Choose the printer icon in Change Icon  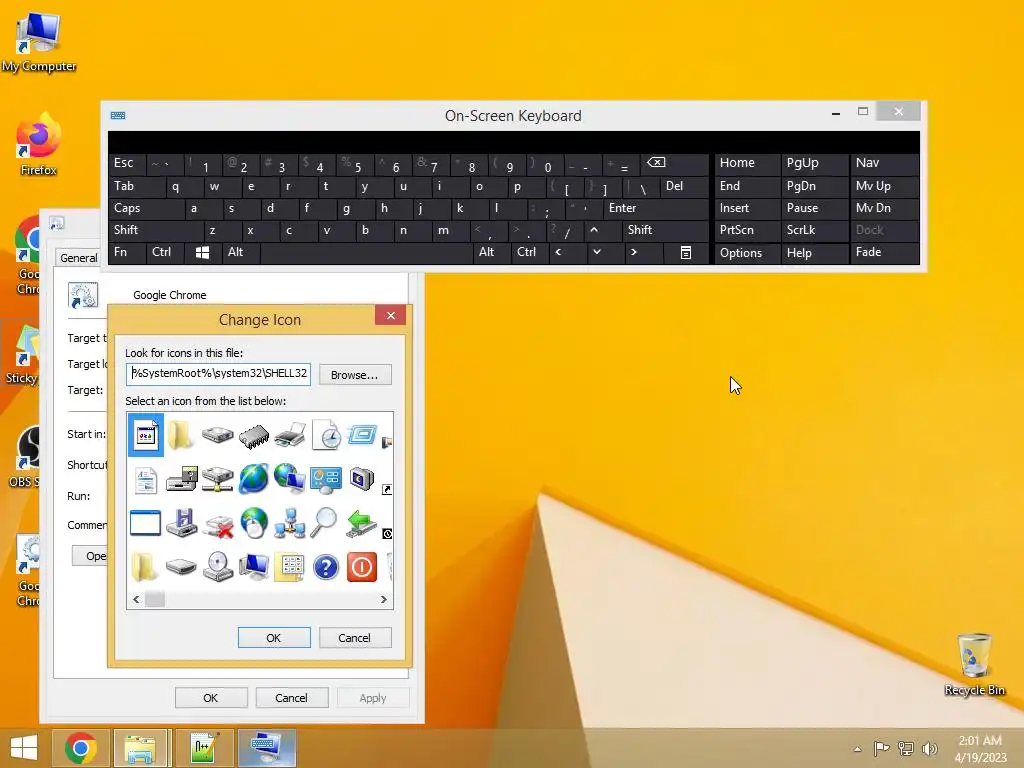click(290, 435)
